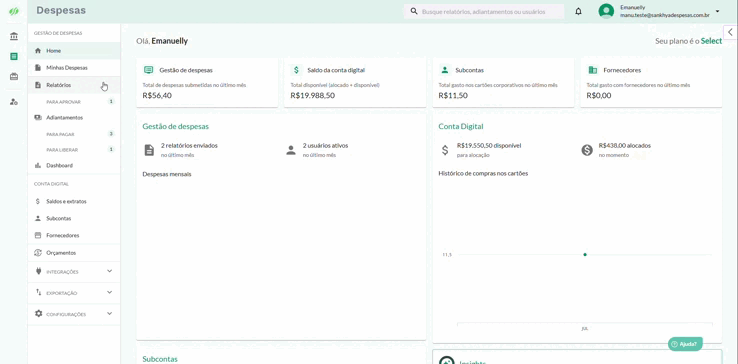Image resolution: width=738 pixels, height=364 pixels.
Task: Click the notification bell icon
Action: (x=578, y=11)
